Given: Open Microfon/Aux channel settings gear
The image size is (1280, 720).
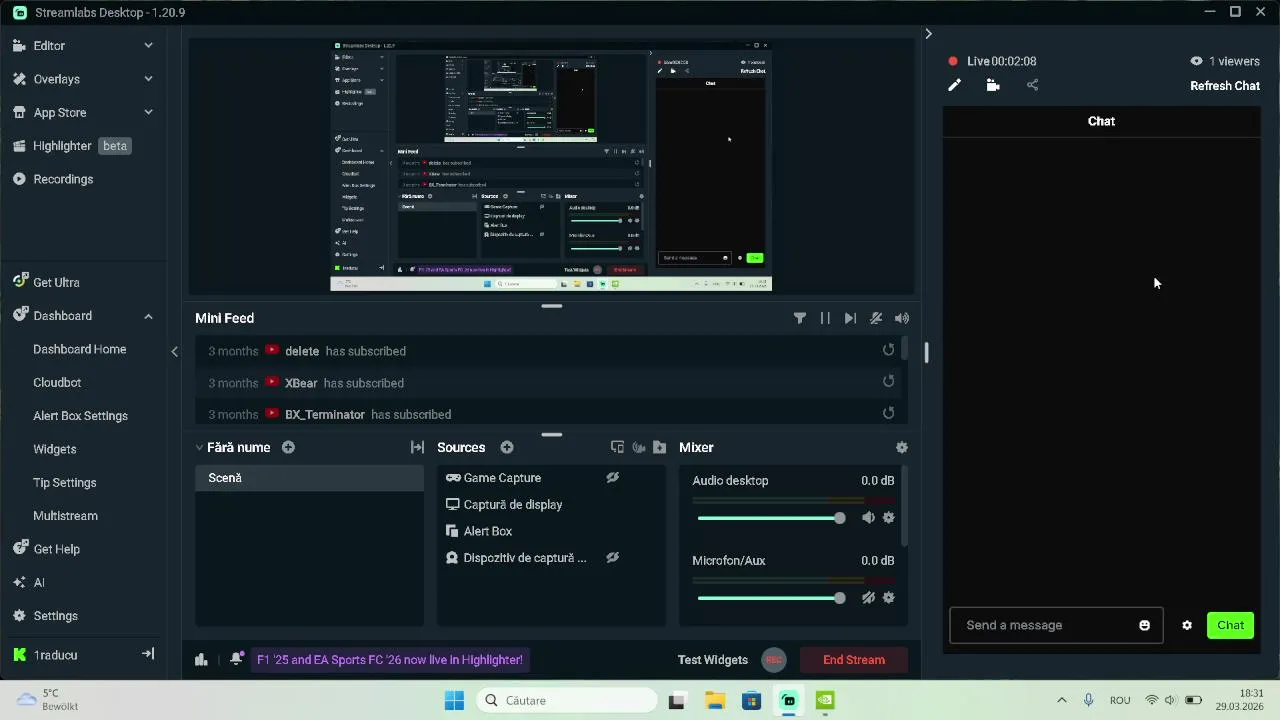Looking at the screenshot, I should pos(889,597).
